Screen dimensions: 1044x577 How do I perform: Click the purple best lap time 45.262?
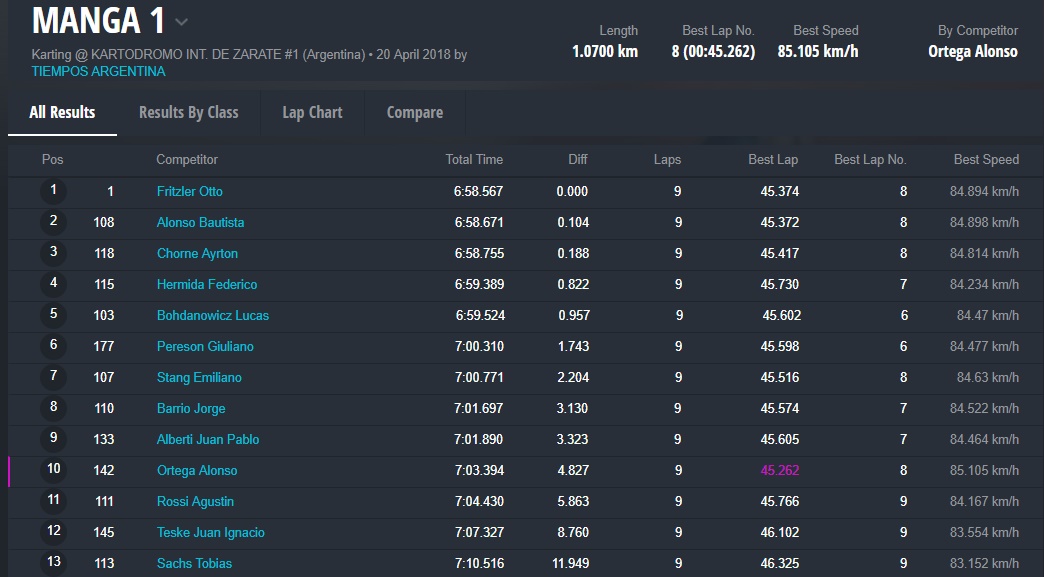click(x=779, y=470)
